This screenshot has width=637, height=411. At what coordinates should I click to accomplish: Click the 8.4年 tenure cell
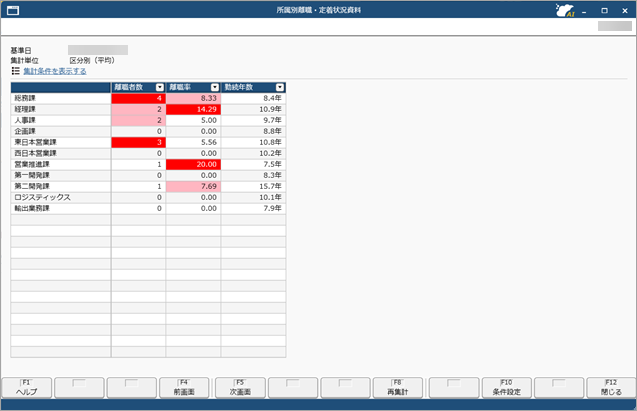[x=254, y=98]
